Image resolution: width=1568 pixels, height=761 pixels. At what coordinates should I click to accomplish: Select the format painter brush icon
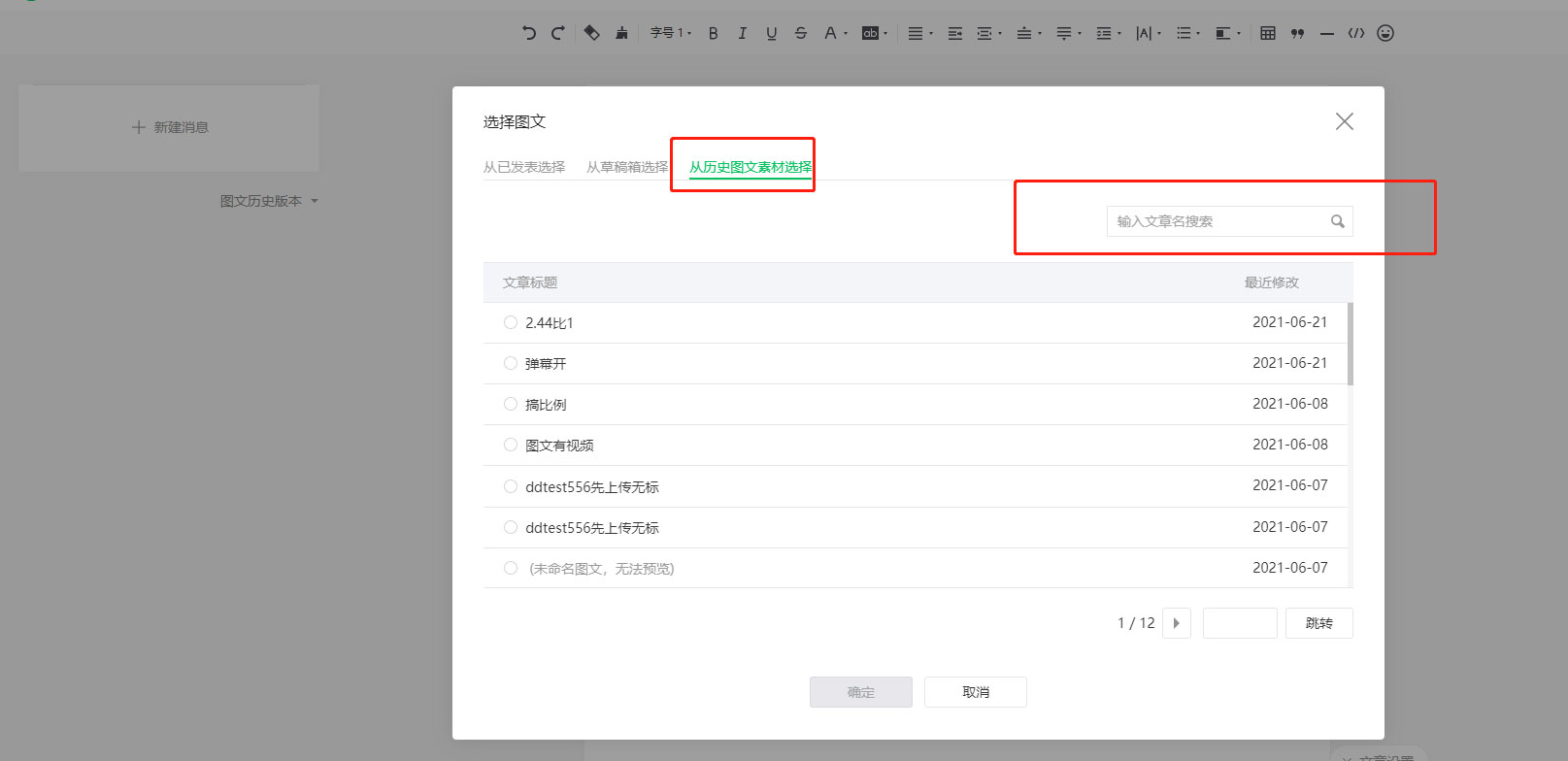tap(621, 33)
